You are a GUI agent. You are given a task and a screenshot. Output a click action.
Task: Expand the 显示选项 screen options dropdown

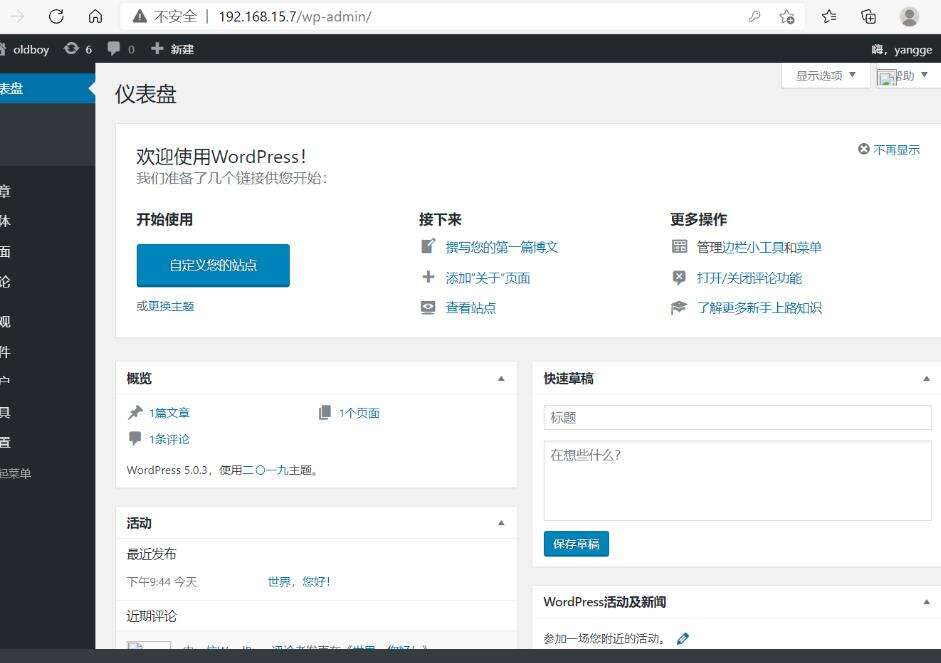pyautogui.click(x=826, y=76)
